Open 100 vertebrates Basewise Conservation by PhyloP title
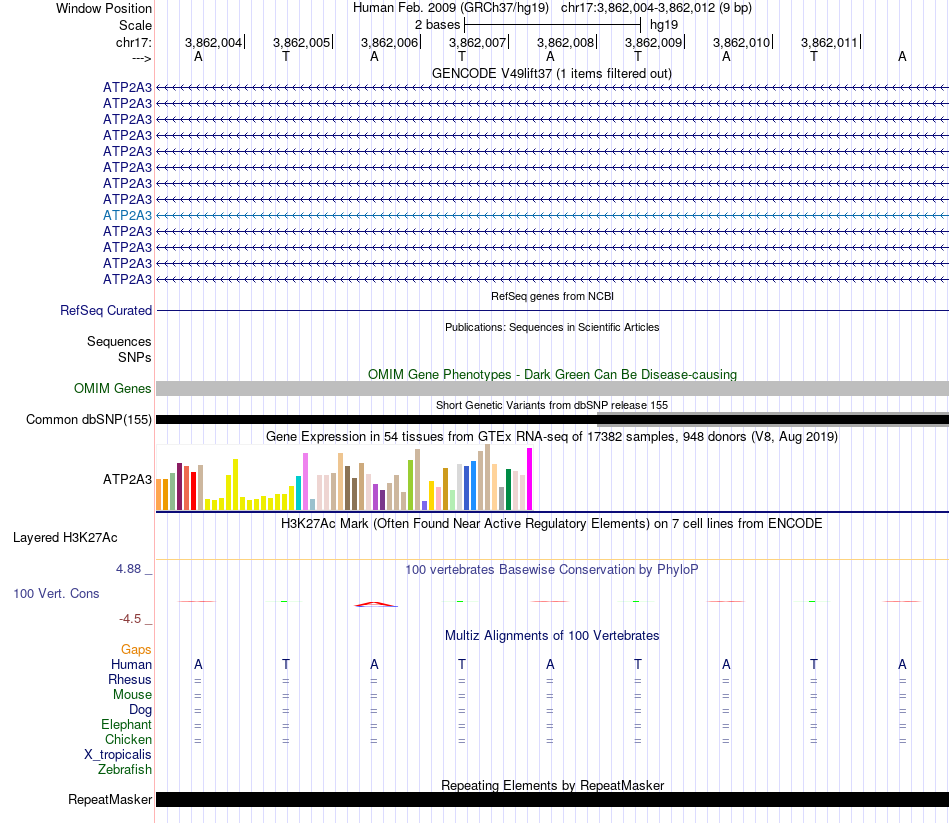The image size is (950, 823). [x=552, y=570]
